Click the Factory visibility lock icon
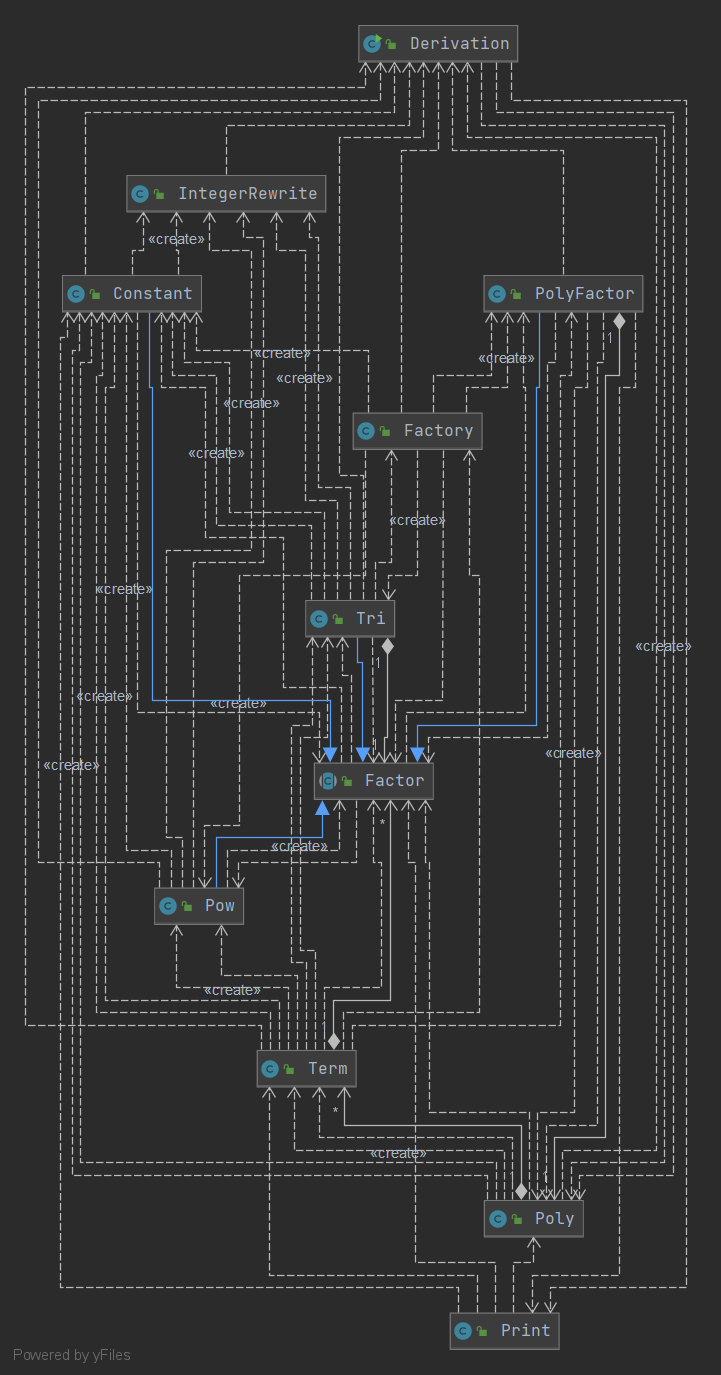Screen dimensions: 721x1375 (x=386, y=431)
